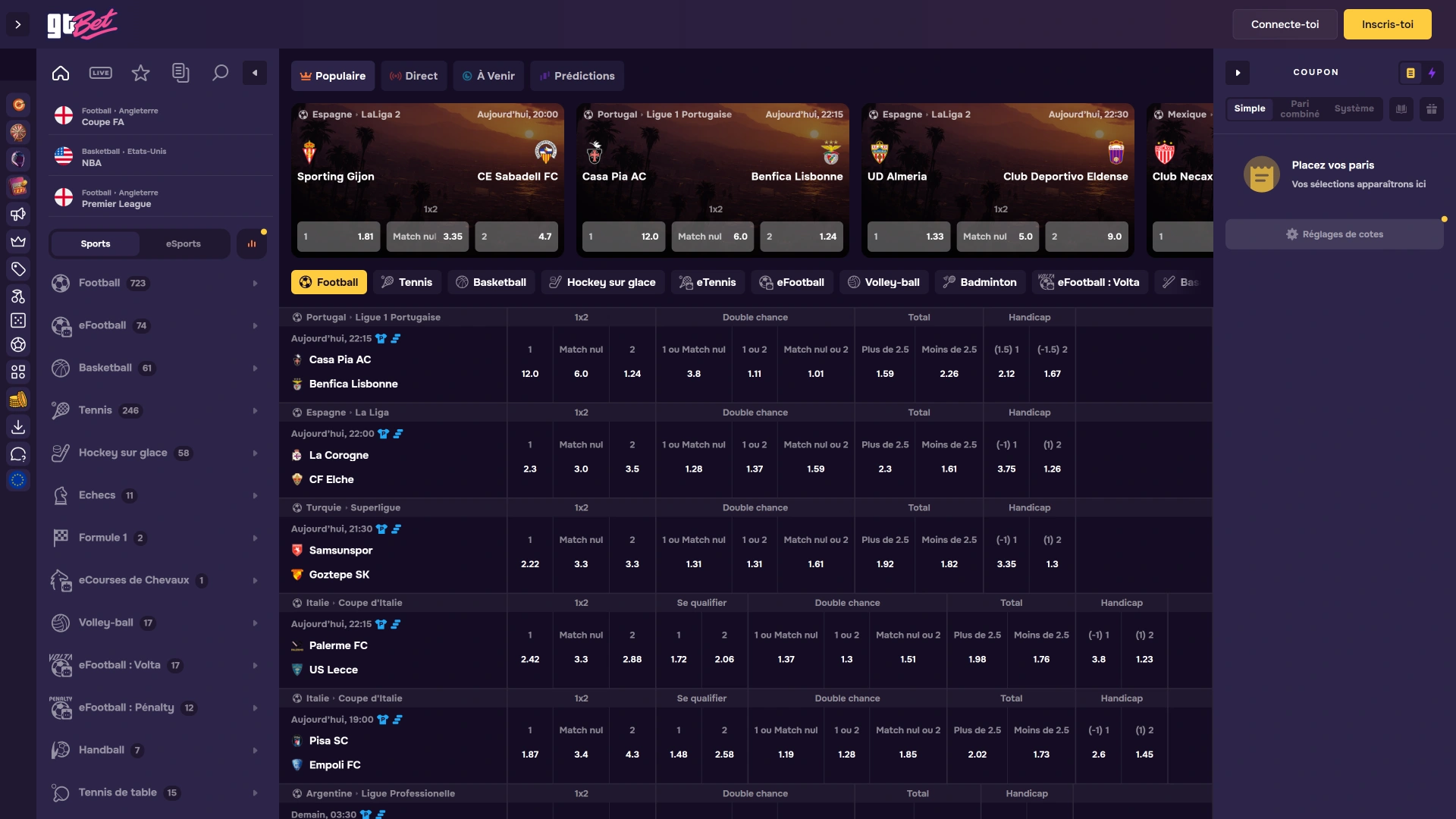This screenshot has width=1456, height=819.
Task: Click the gtBet logo
Action: point(83,24)
